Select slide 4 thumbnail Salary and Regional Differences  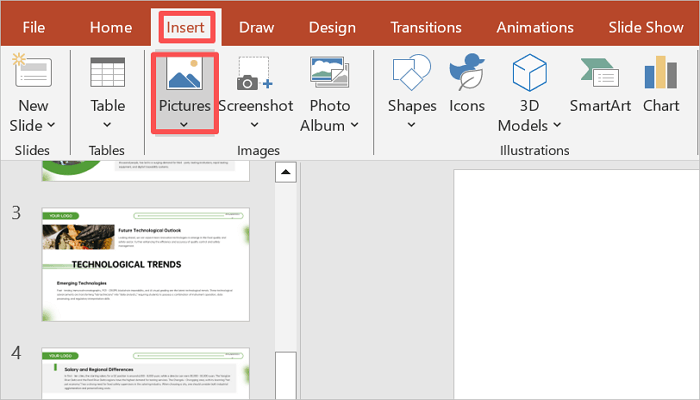[146, 373]
